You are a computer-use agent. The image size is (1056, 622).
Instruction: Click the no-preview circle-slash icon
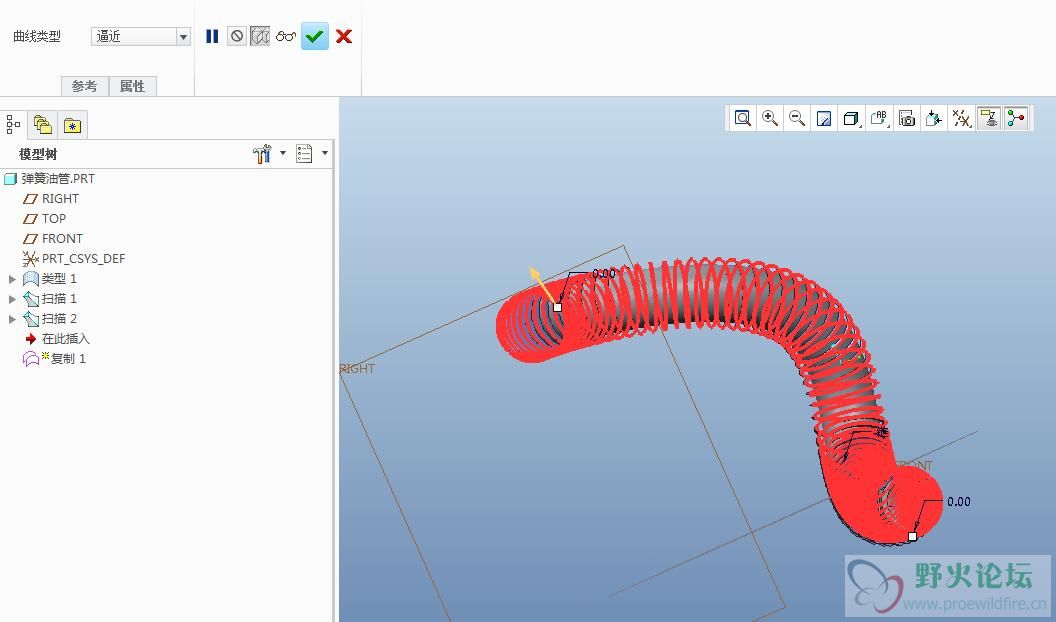236,36
